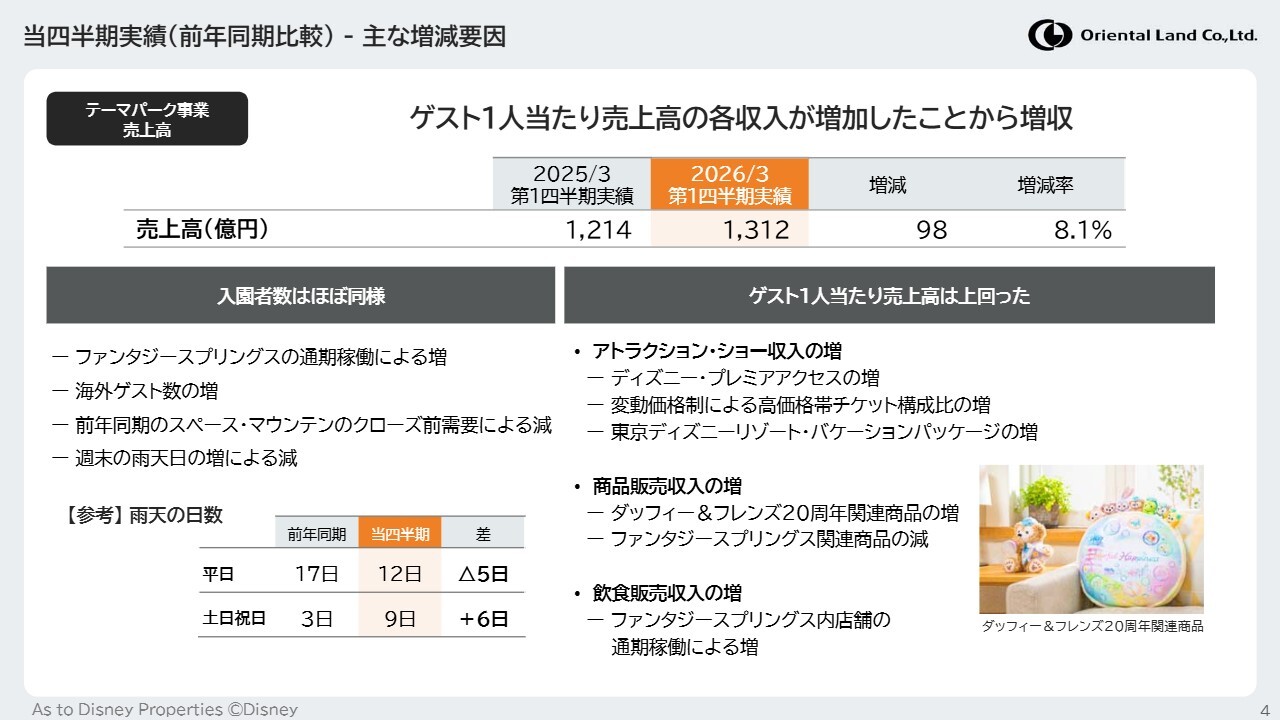Select the 増減率 column header
This screenshot has height=720, width=1280.
[x=1045, y=185]
